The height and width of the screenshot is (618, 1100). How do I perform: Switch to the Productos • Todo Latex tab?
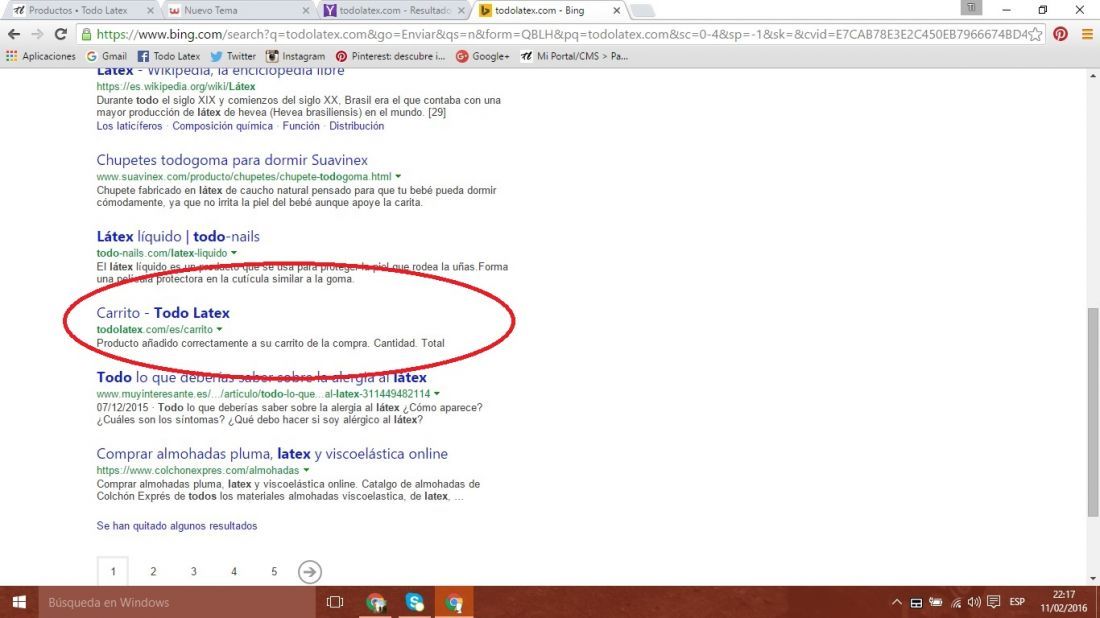click(x=81, y=10)
